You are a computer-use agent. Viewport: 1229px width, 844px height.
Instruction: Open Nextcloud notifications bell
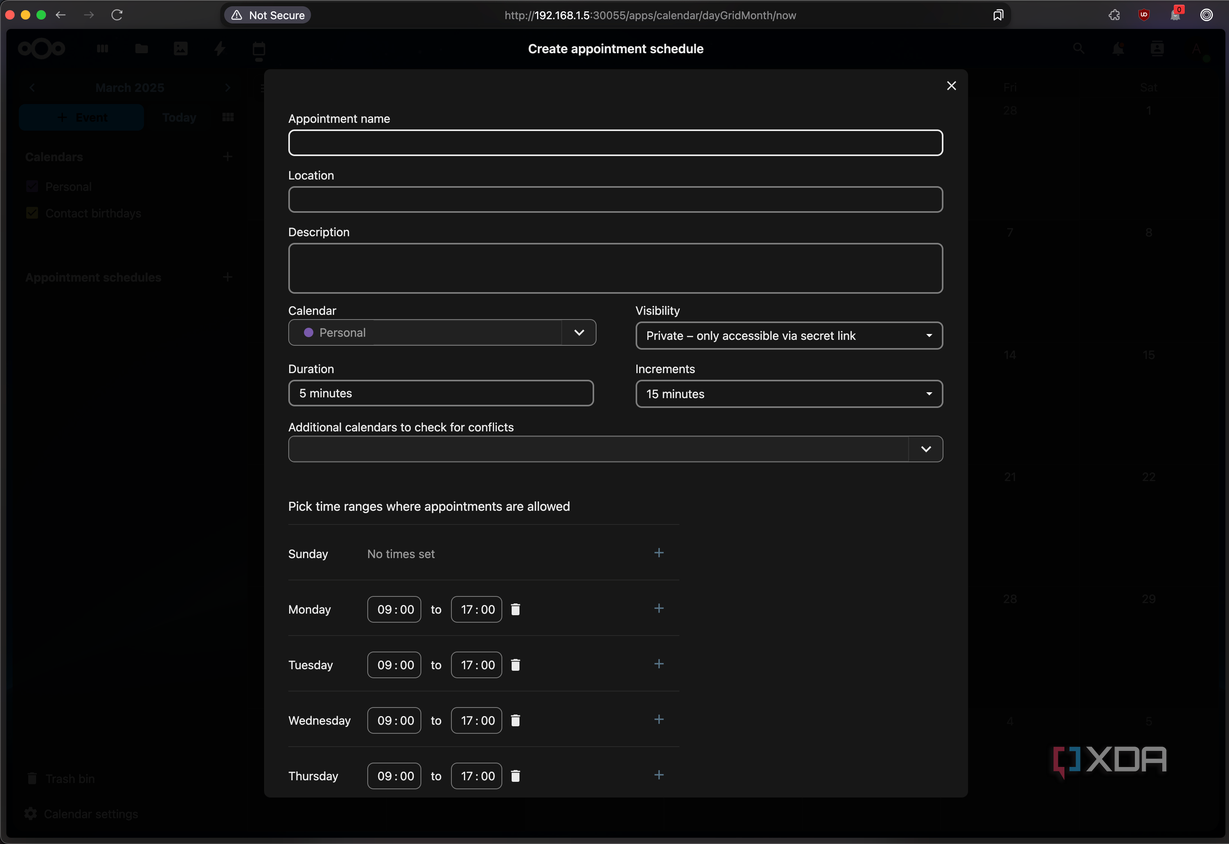tap(1118, 48)
